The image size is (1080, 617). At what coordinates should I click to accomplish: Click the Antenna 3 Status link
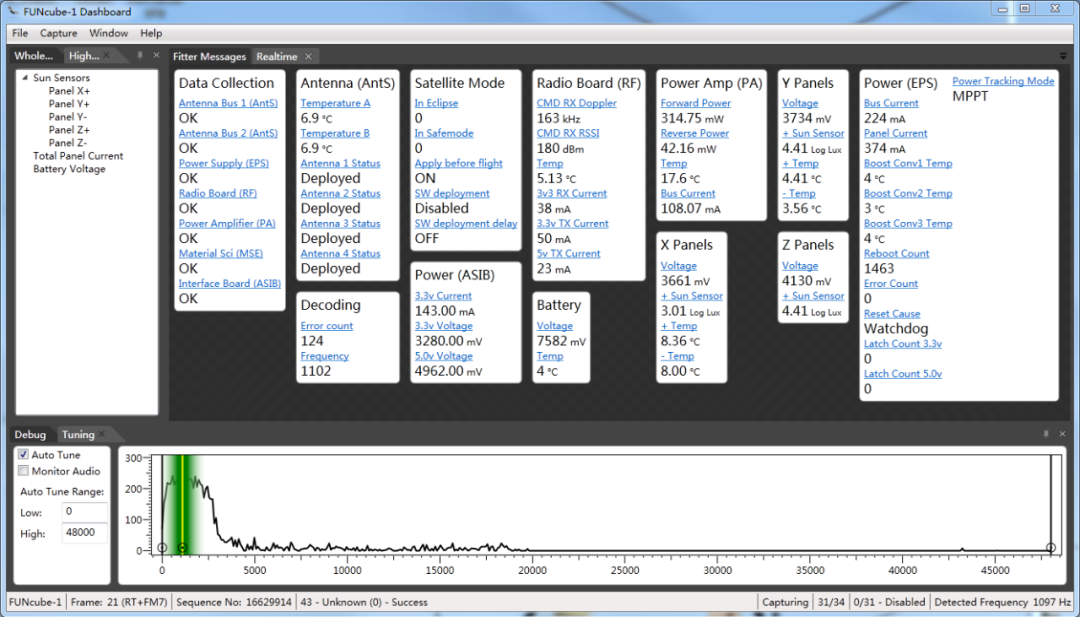coord(340,224)
